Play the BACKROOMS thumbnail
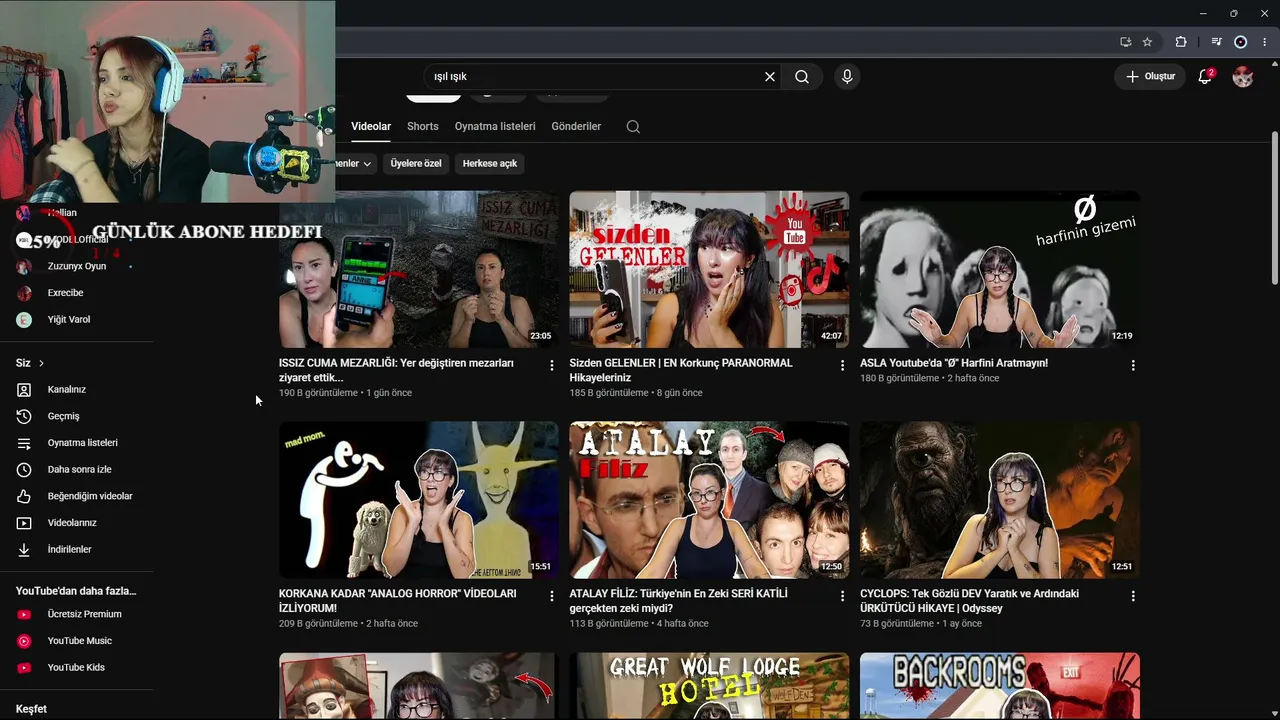Viewport: 1280px width, 720px height. pyautogui.click(x=1000, y=686)
